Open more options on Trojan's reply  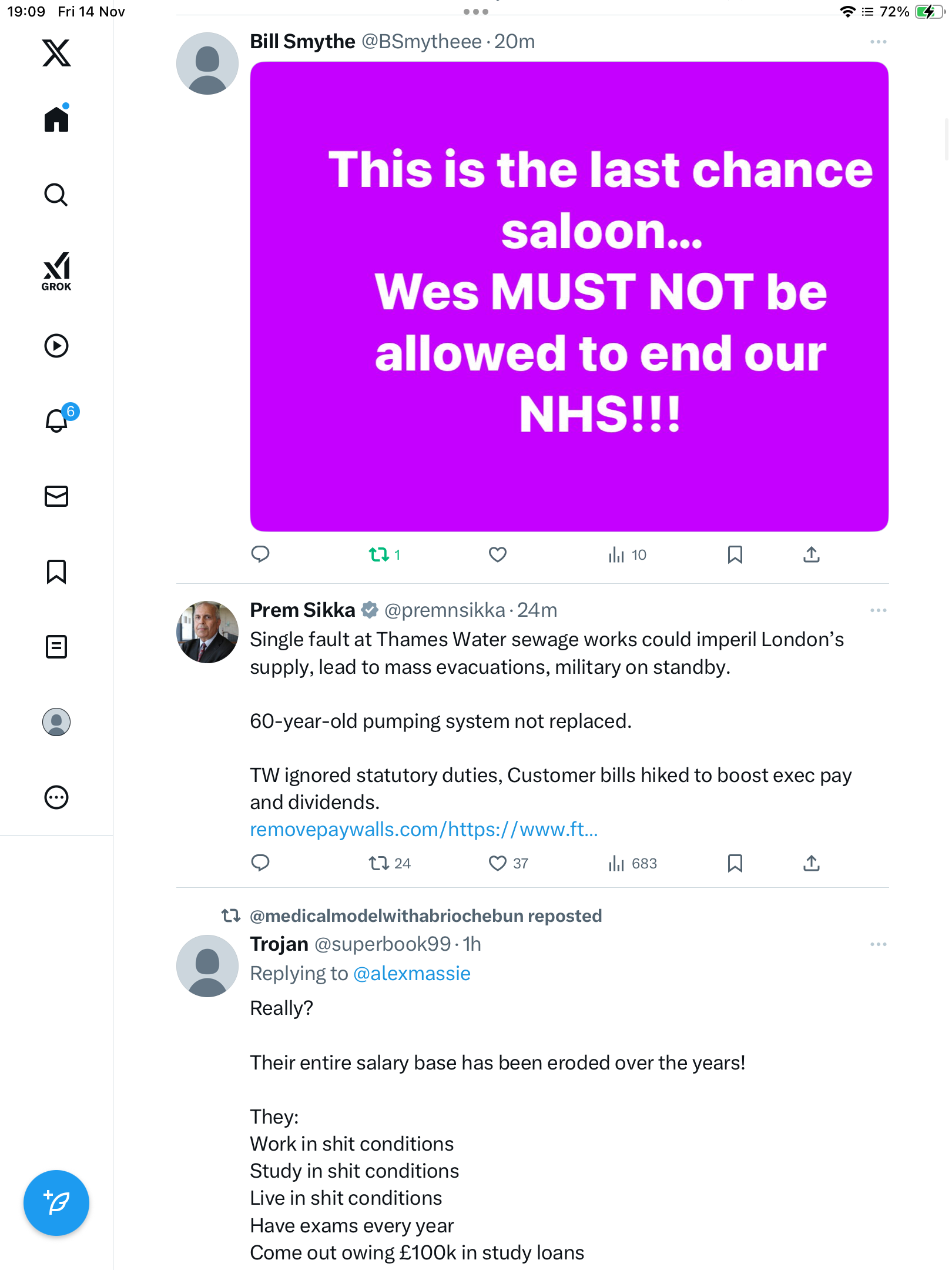click(x=878, y=944)
